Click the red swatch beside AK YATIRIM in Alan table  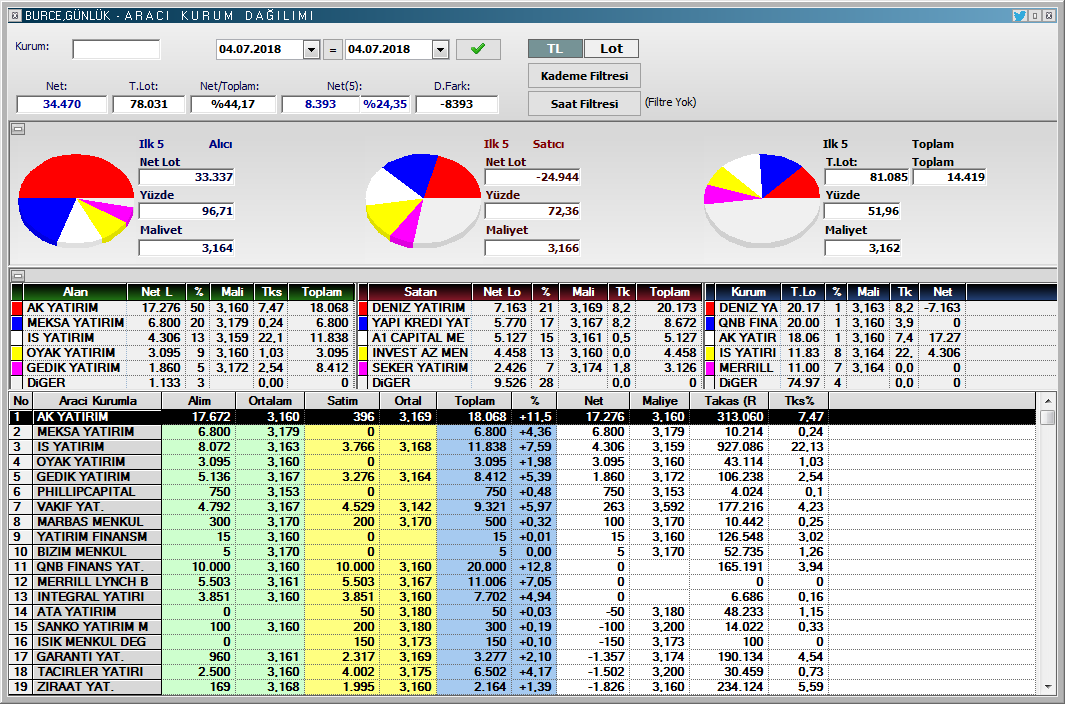coord(18,308)
